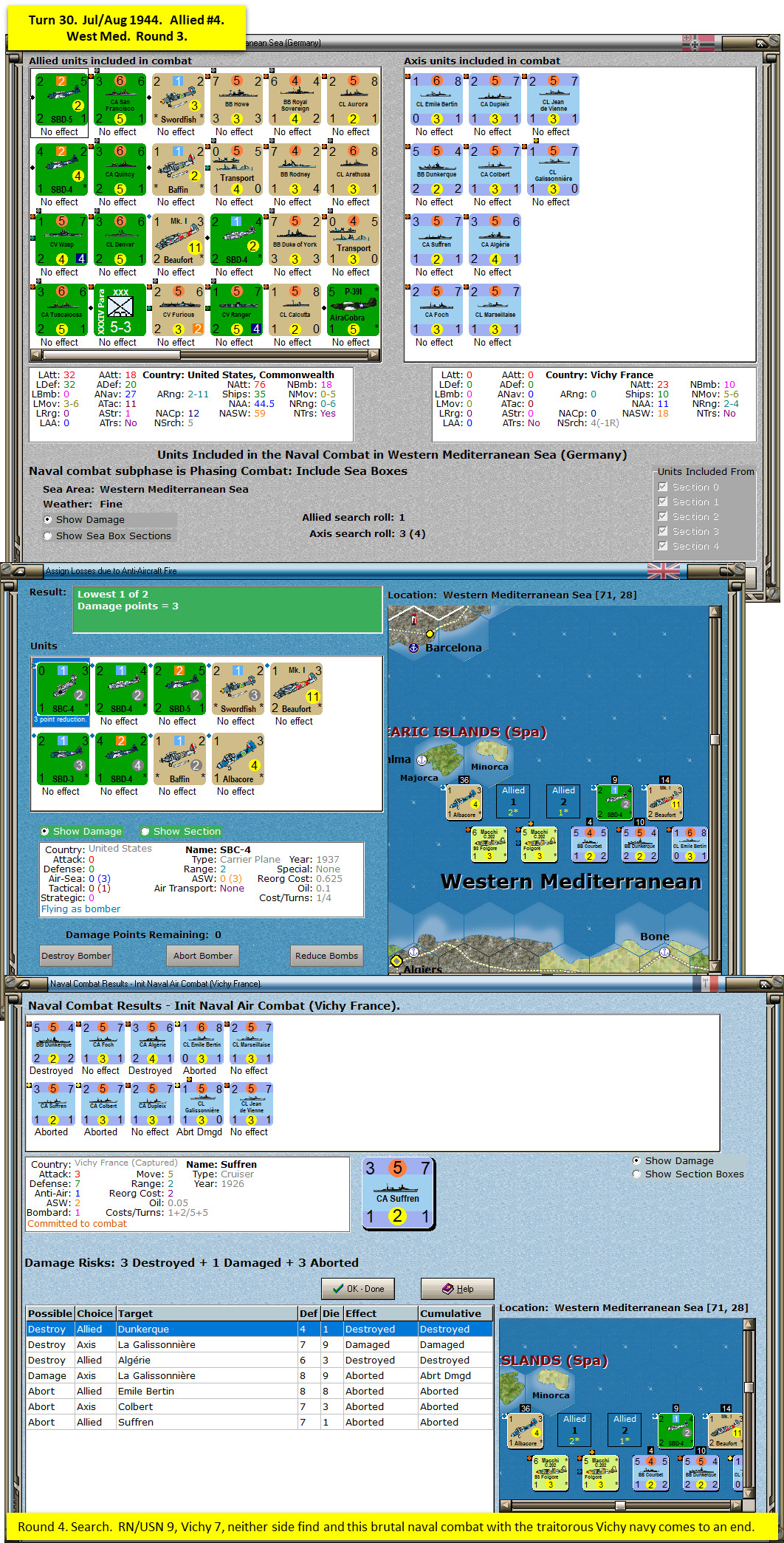Confirm results with OK - Done button
The height and width of the screenshot is (1543, 784).
(x=358, y=1289)
